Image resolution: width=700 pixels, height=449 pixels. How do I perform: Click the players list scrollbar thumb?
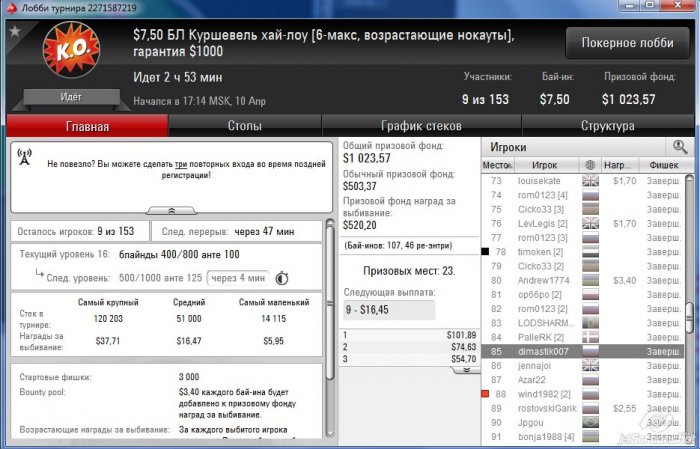[x=689, y=318]
